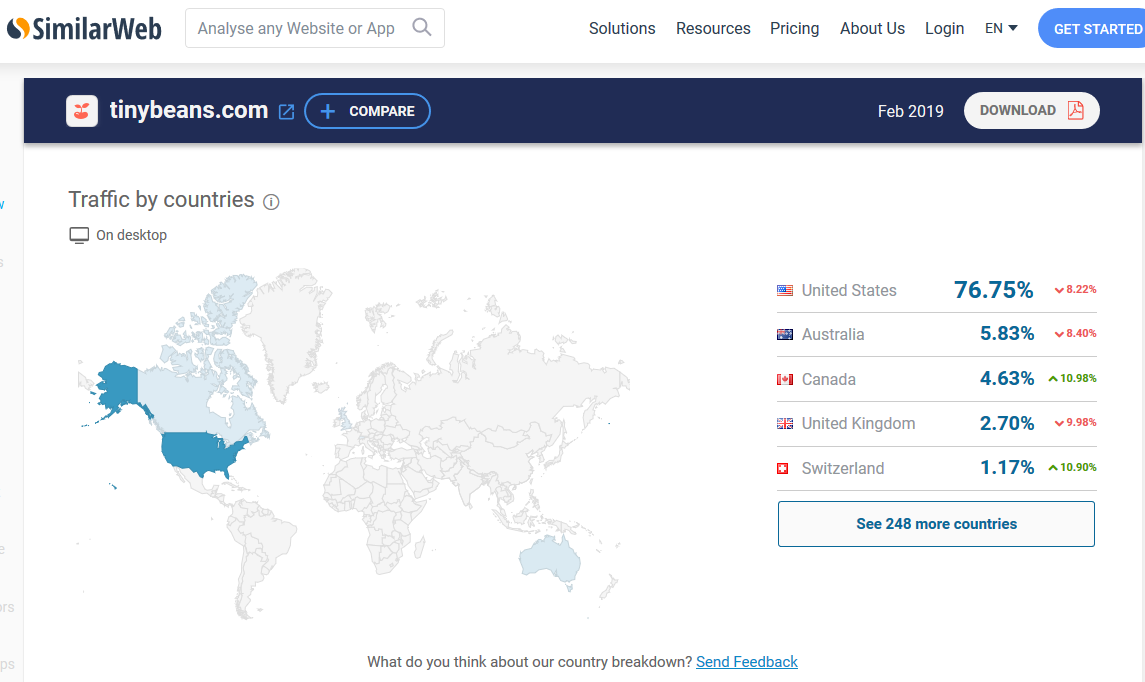This screenshot has height=682, width=1145.
Task: Select the Australia country name
Action: click(x=832, y=334)
